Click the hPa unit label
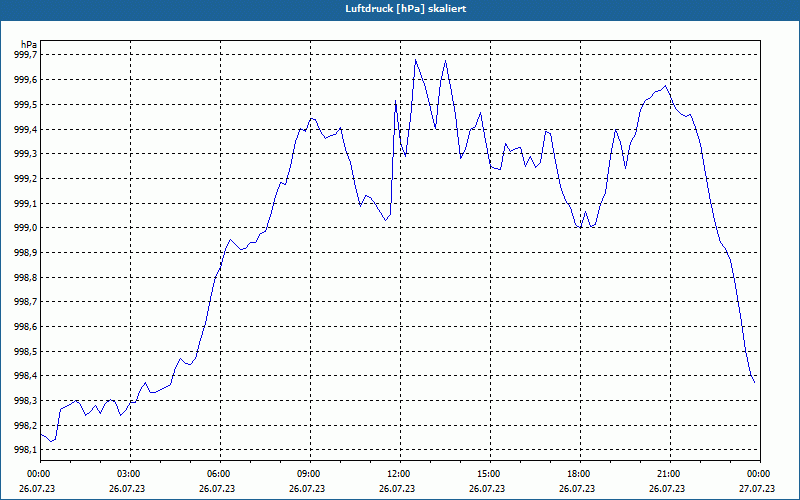Image resolution: width=800 pixels, height=500 pixels. [x=29, y=45]
